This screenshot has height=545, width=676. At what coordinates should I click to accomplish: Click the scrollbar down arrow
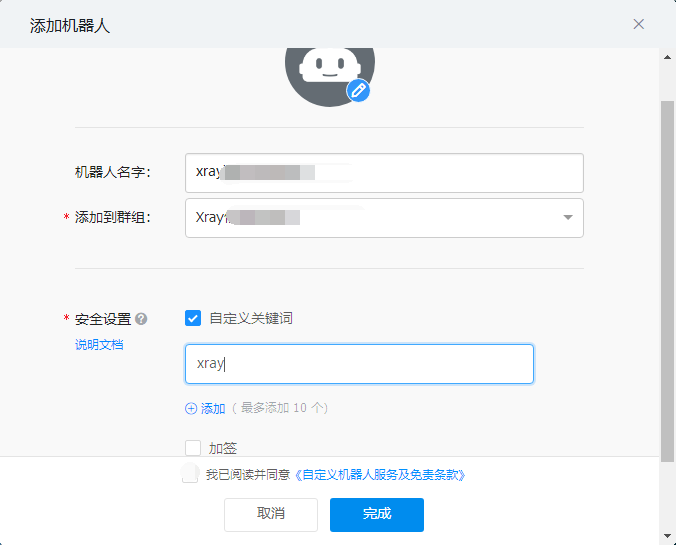click(667, 535)
